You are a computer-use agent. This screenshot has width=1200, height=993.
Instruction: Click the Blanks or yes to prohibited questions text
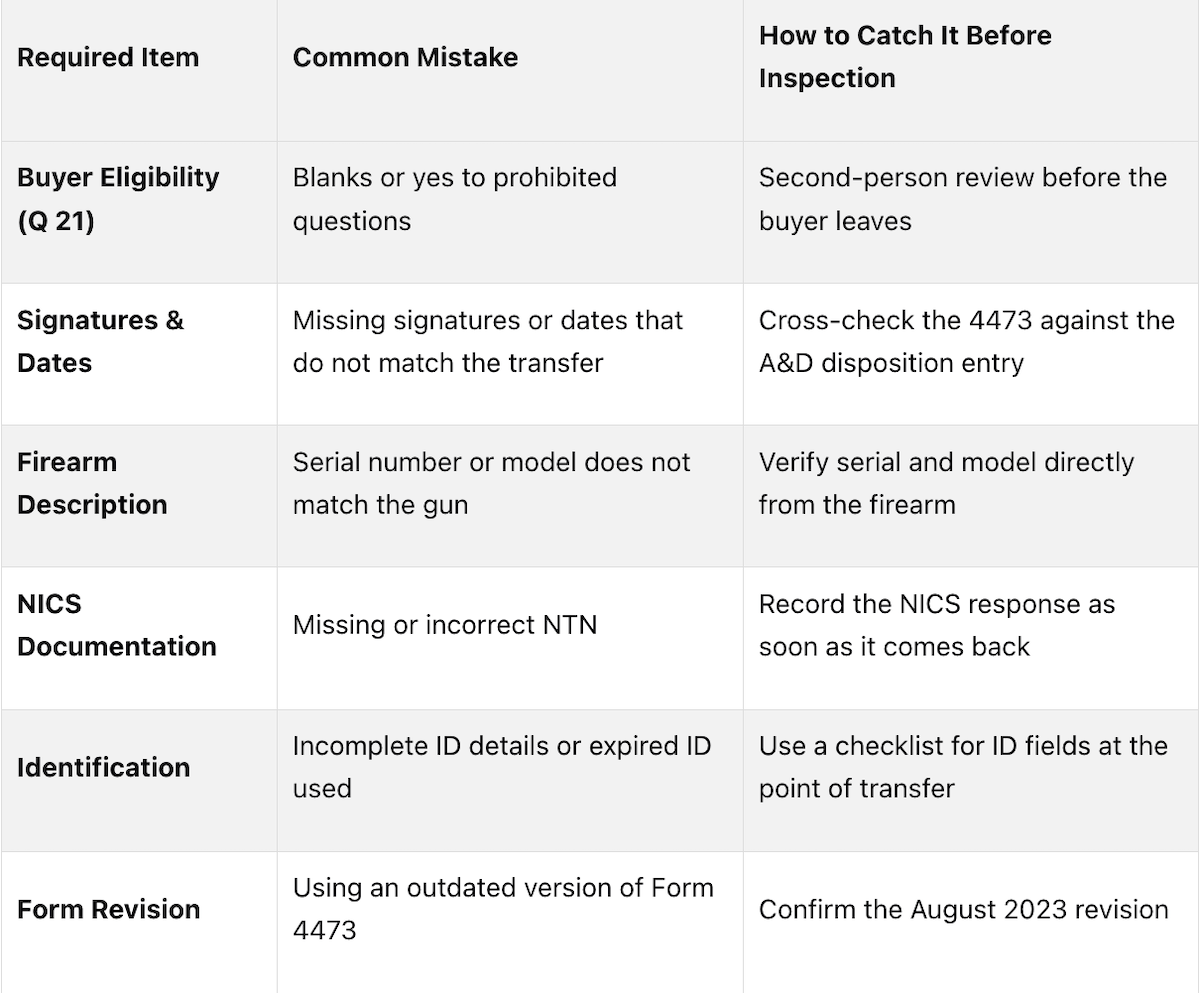pyautogui.click(x=455, y=198)
